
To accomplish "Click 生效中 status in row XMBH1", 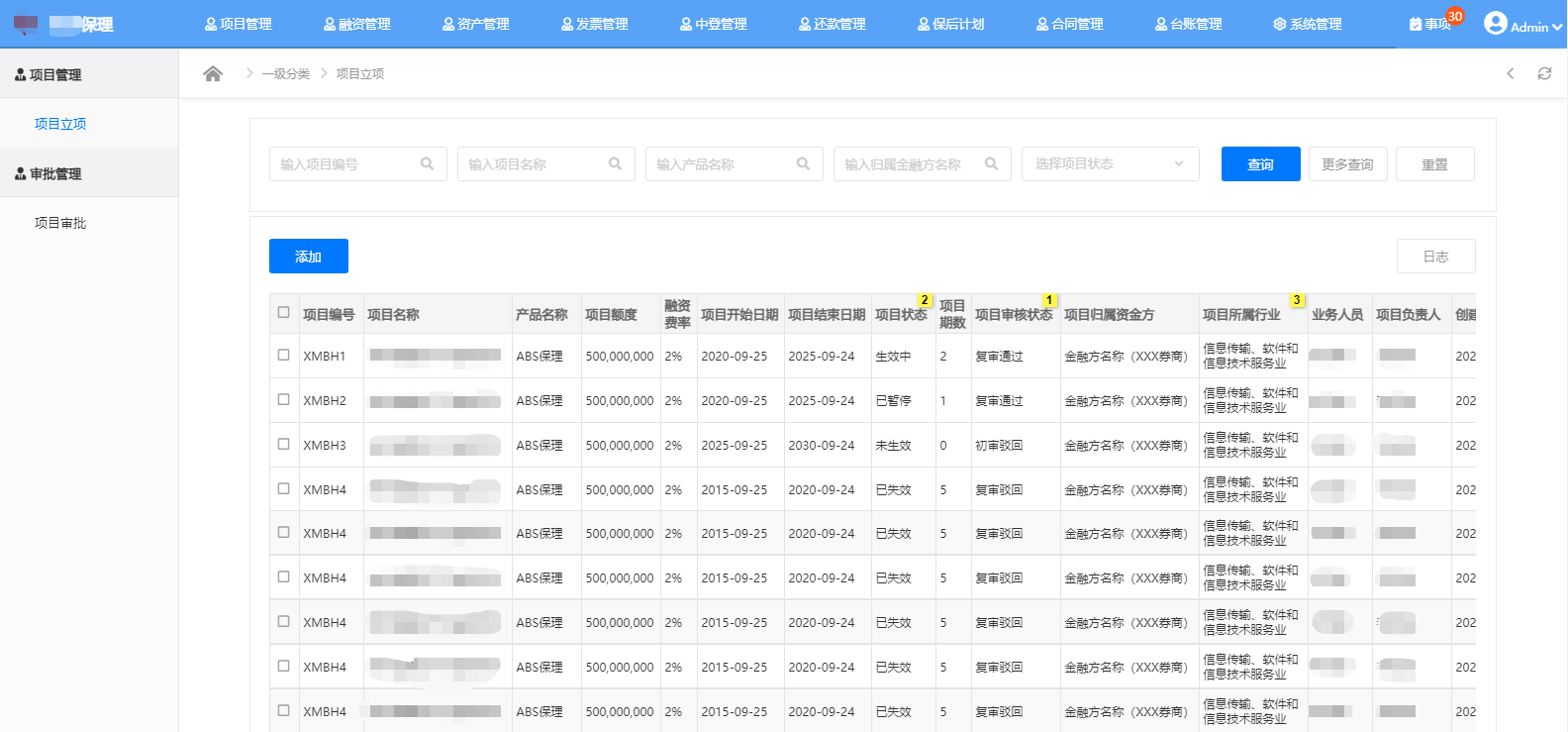I will (893, 356).
